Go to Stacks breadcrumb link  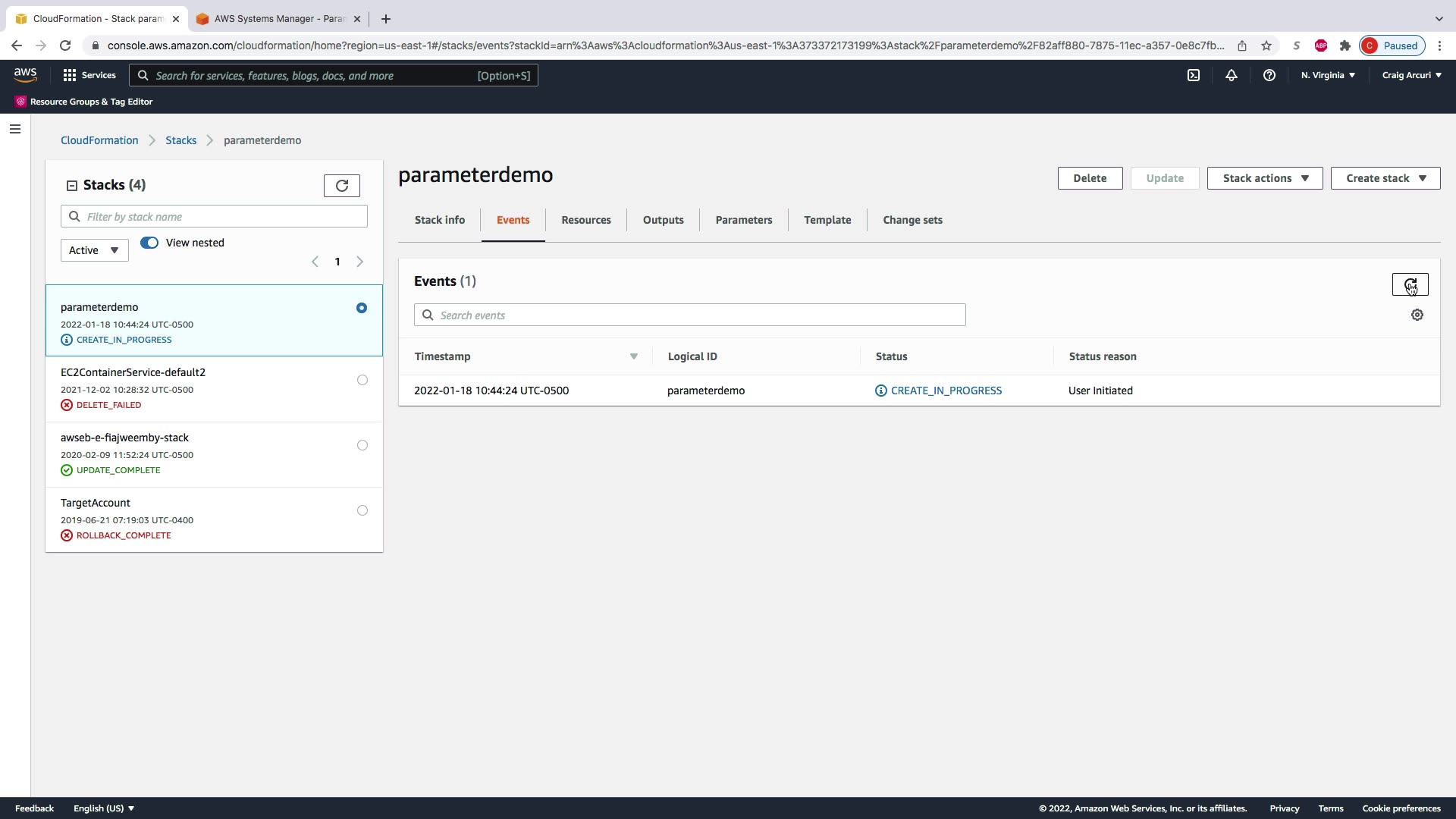(x=180, y=140)
